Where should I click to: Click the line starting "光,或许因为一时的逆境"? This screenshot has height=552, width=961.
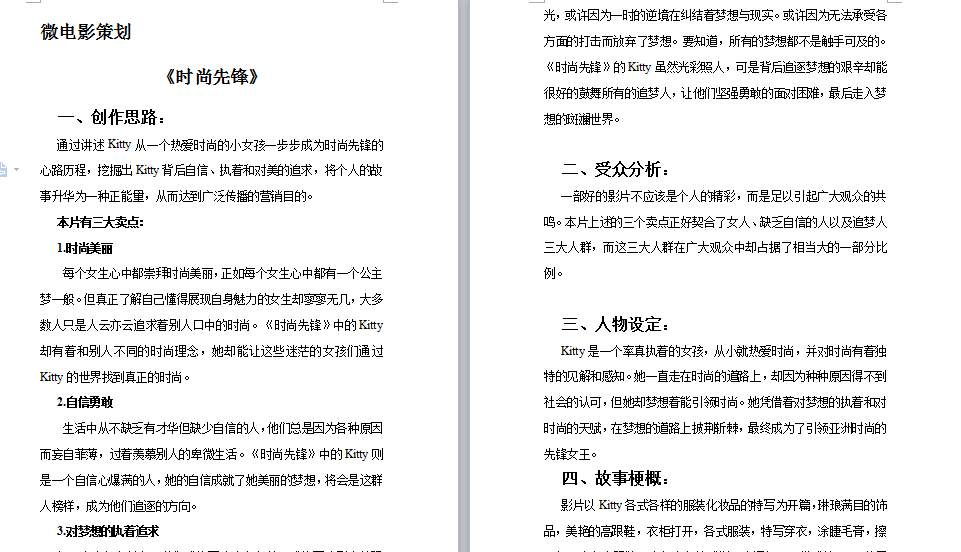coord(715,15)
